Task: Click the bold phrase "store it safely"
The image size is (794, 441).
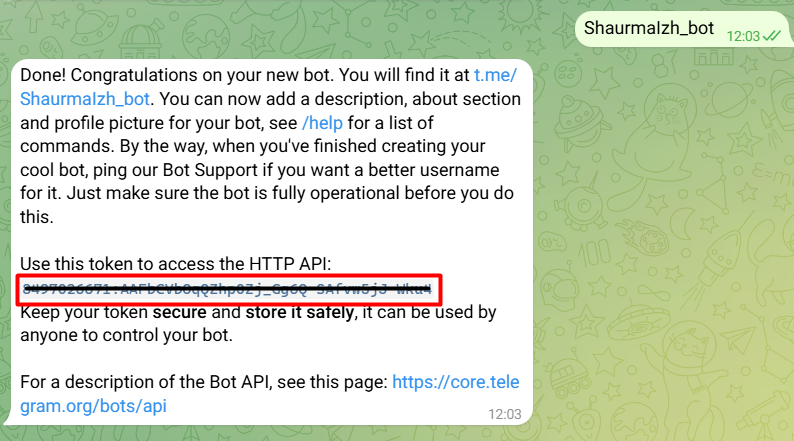Action: point(299,312)
